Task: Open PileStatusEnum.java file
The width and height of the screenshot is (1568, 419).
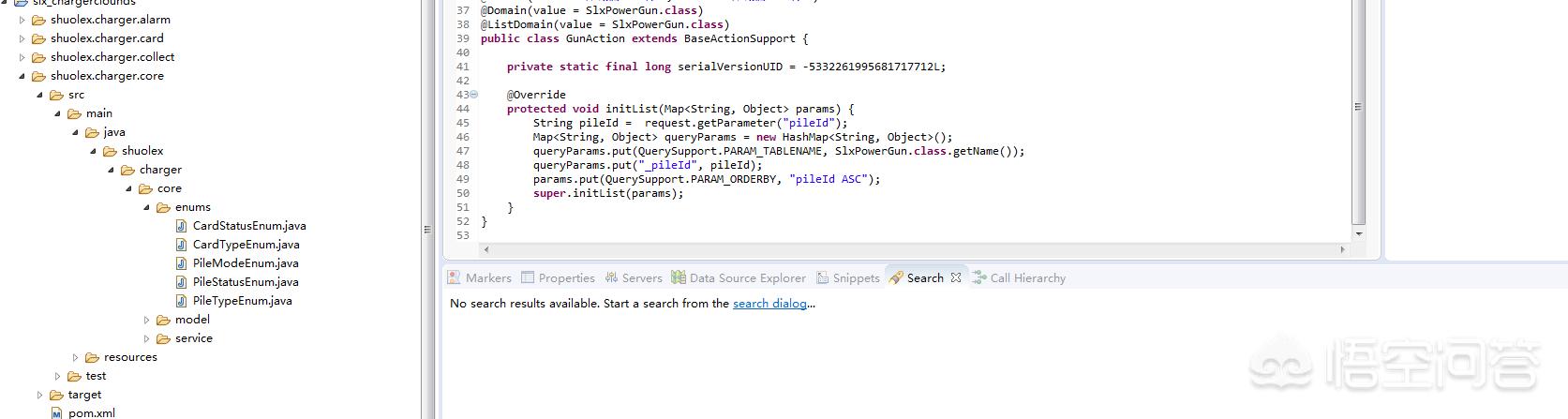Action: click(x=246, y=282)
